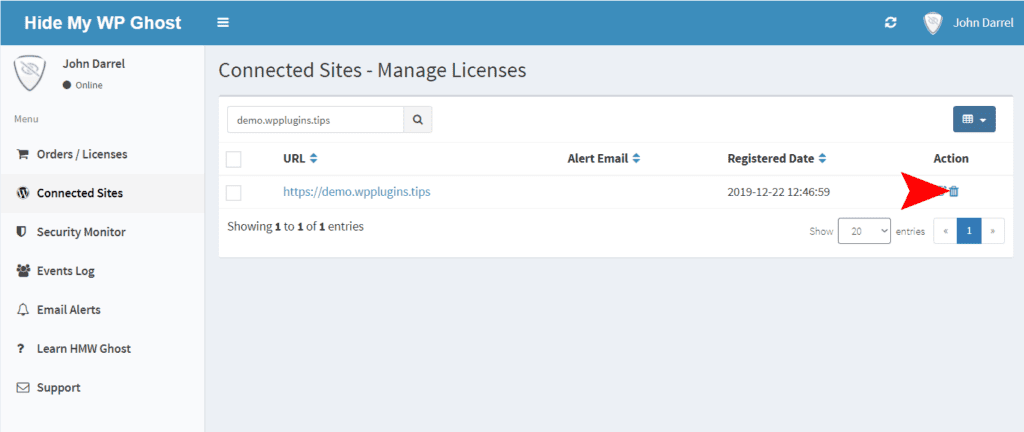Check the demo.wpplugins.tips row checkbox
This screenshot has height=432, width=1024.
point(234,193)
